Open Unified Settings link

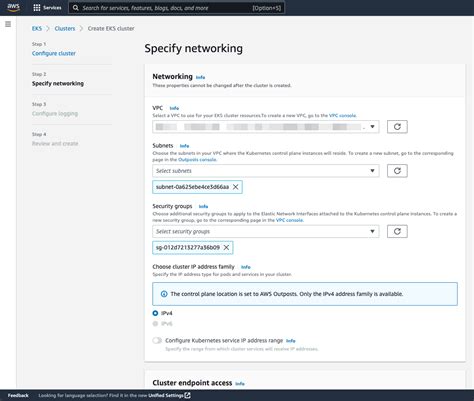pyautogui.click(x=166, y=395)
